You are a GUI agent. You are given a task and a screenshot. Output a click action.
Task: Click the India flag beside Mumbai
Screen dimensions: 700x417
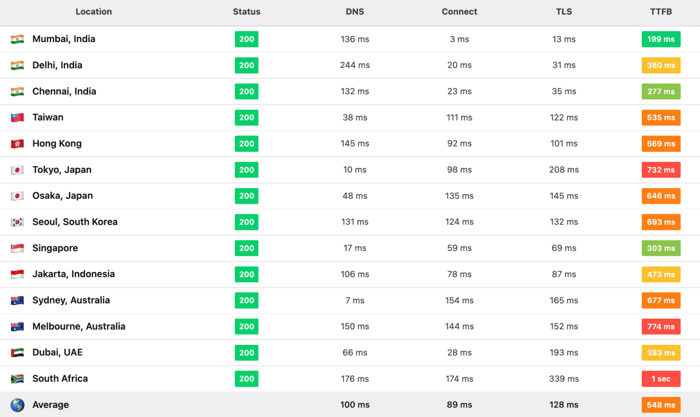(17, 39)
